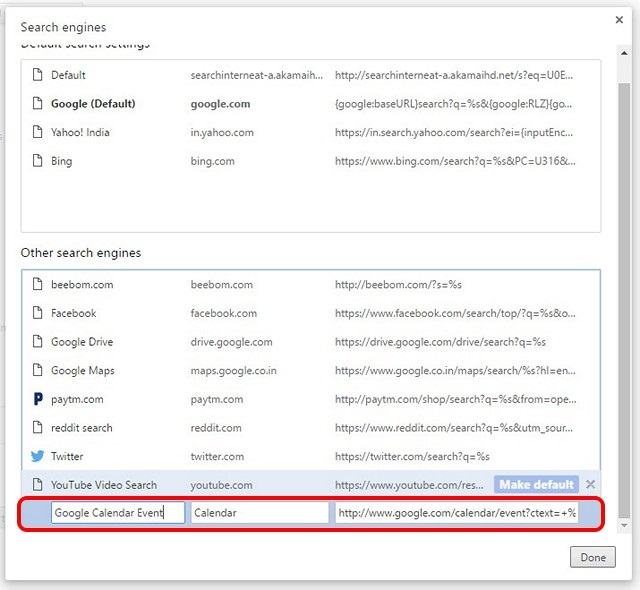Image resolution: width=640 pixels, height=590 pixels.
Task: Click the Other search engines heading
Action: point(81,253)
